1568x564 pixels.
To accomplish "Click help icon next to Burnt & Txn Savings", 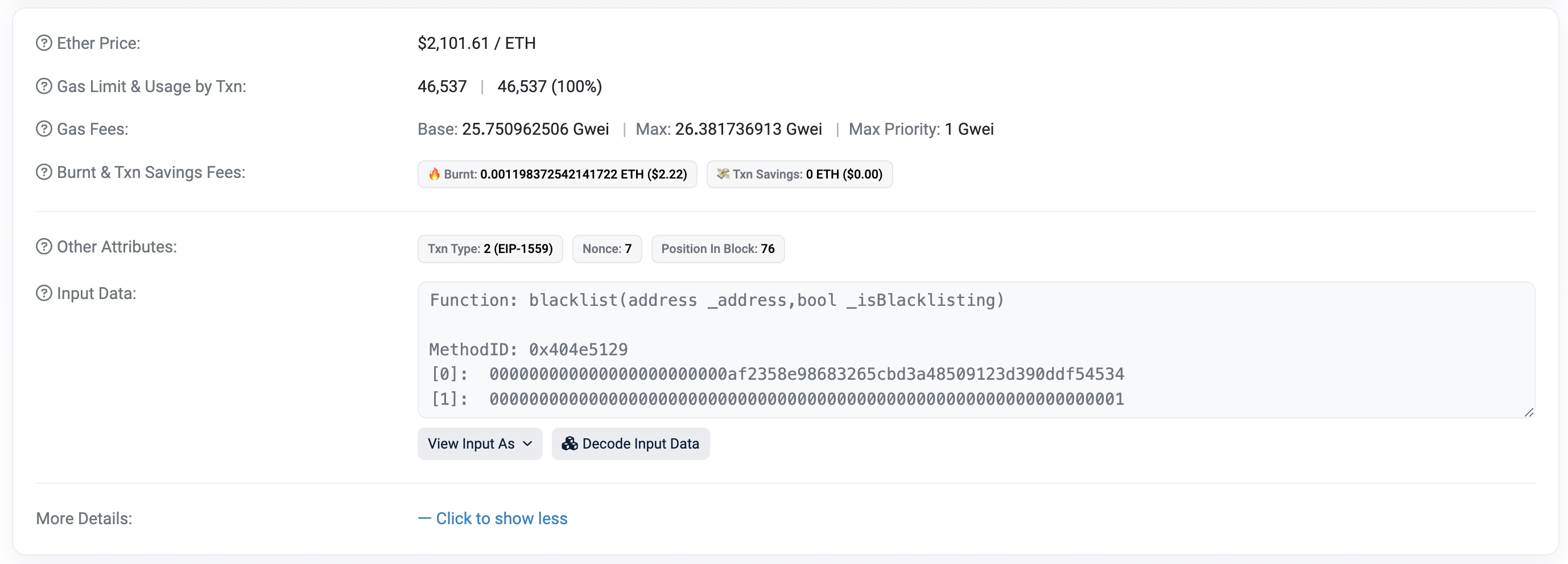I will pyautogui.click(x=44, y=172).
